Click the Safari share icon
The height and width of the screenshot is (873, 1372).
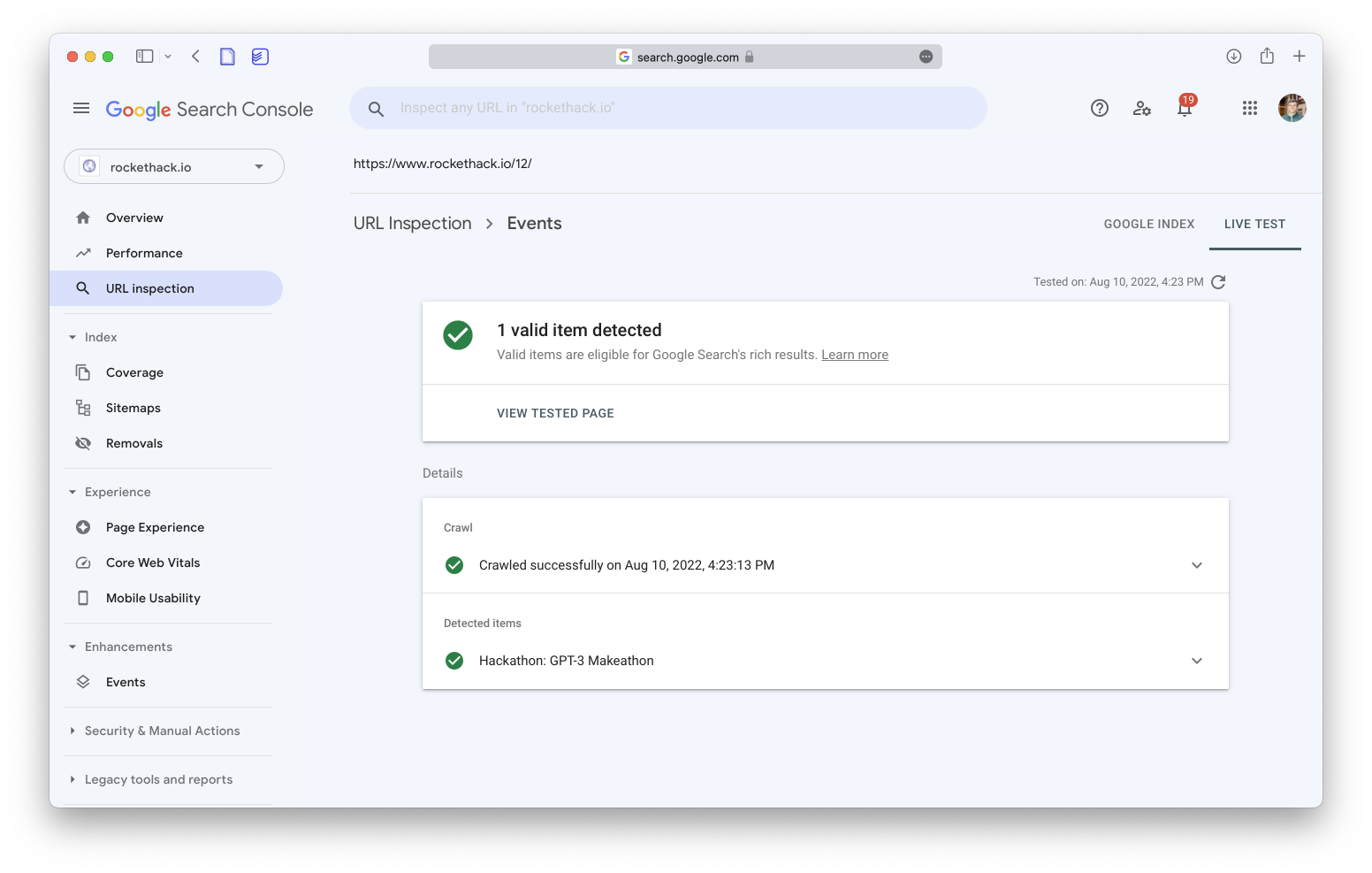1267,56
